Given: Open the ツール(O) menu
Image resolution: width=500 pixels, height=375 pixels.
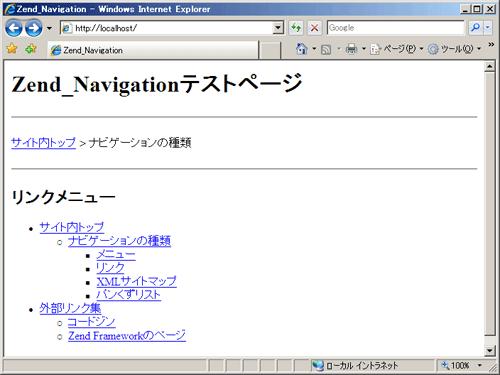Looking at the screenshot, I should 455,49.
